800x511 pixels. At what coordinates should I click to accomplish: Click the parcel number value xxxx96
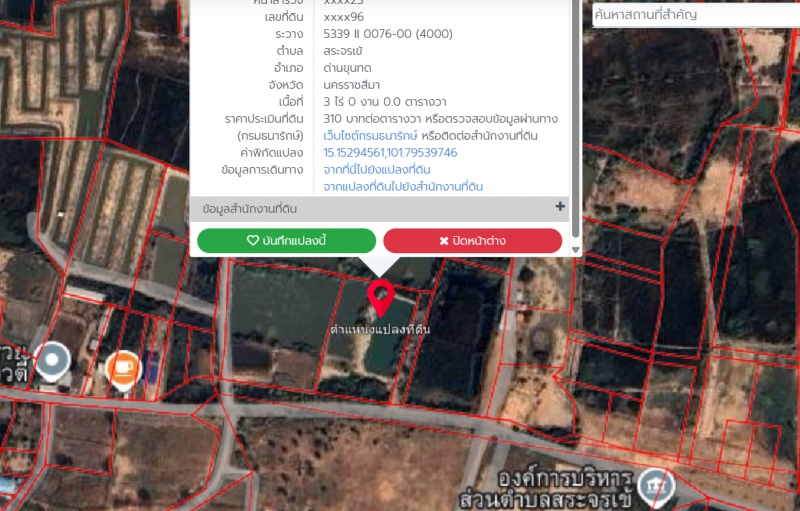tap(344, 17)
